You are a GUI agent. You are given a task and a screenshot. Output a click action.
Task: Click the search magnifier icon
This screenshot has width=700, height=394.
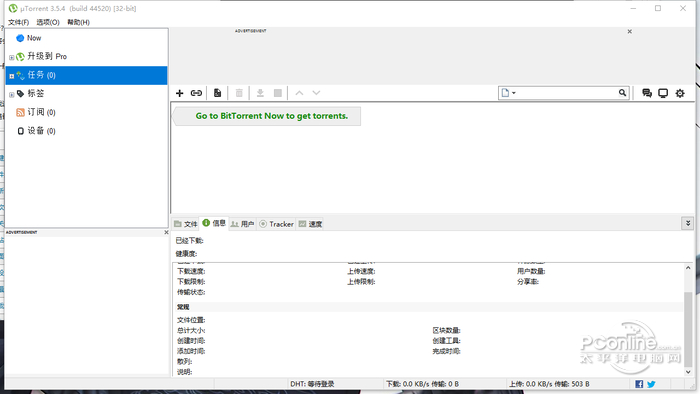[x=622, y=93]
